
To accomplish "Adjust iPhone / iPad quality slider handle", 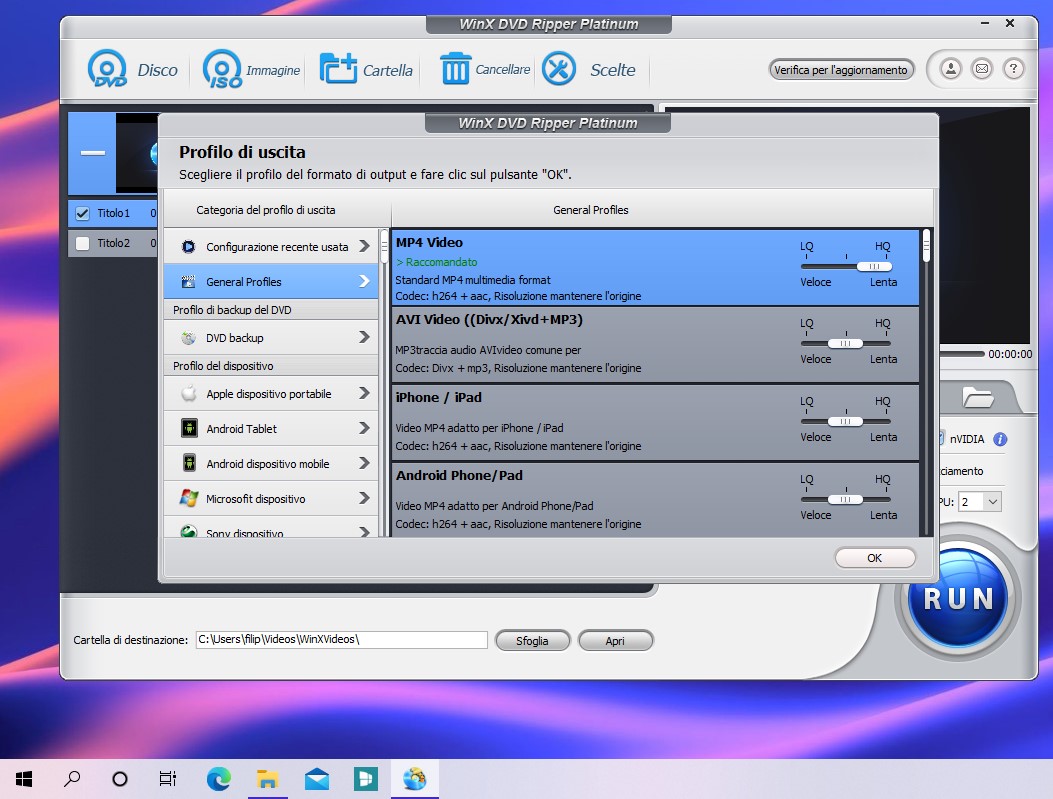I will 845,422.
